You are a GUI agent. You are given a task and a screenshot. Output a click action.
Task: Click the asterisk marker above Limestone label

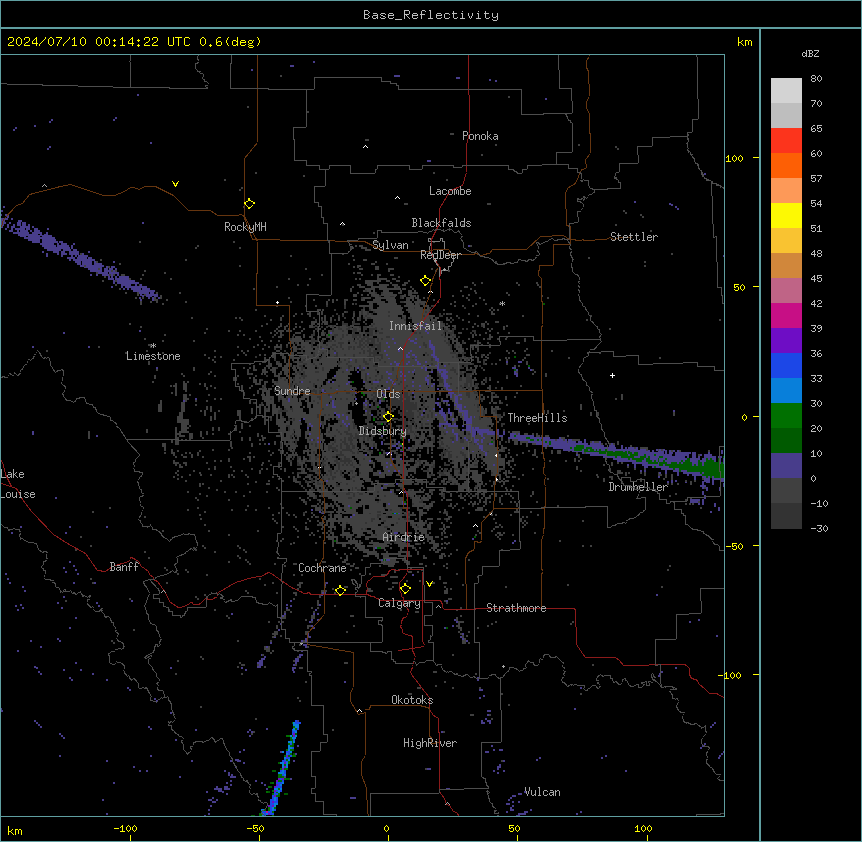point(153,346)
